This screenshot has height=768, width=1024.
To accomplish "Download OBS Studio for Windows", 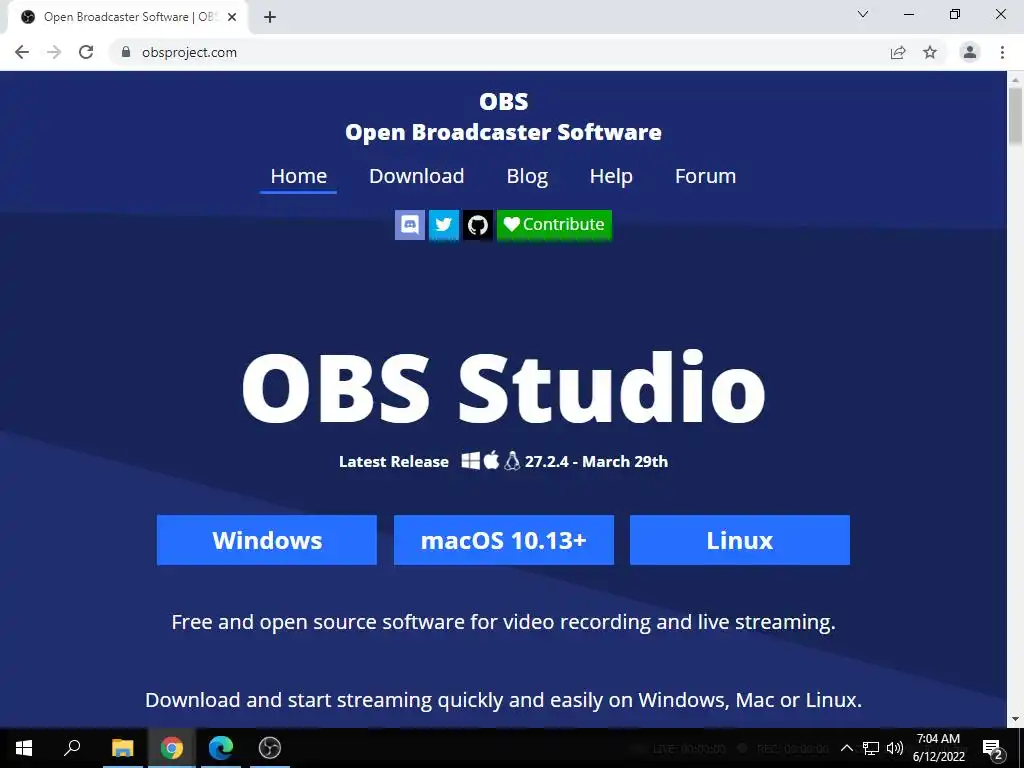I will (x=266, y=540).
